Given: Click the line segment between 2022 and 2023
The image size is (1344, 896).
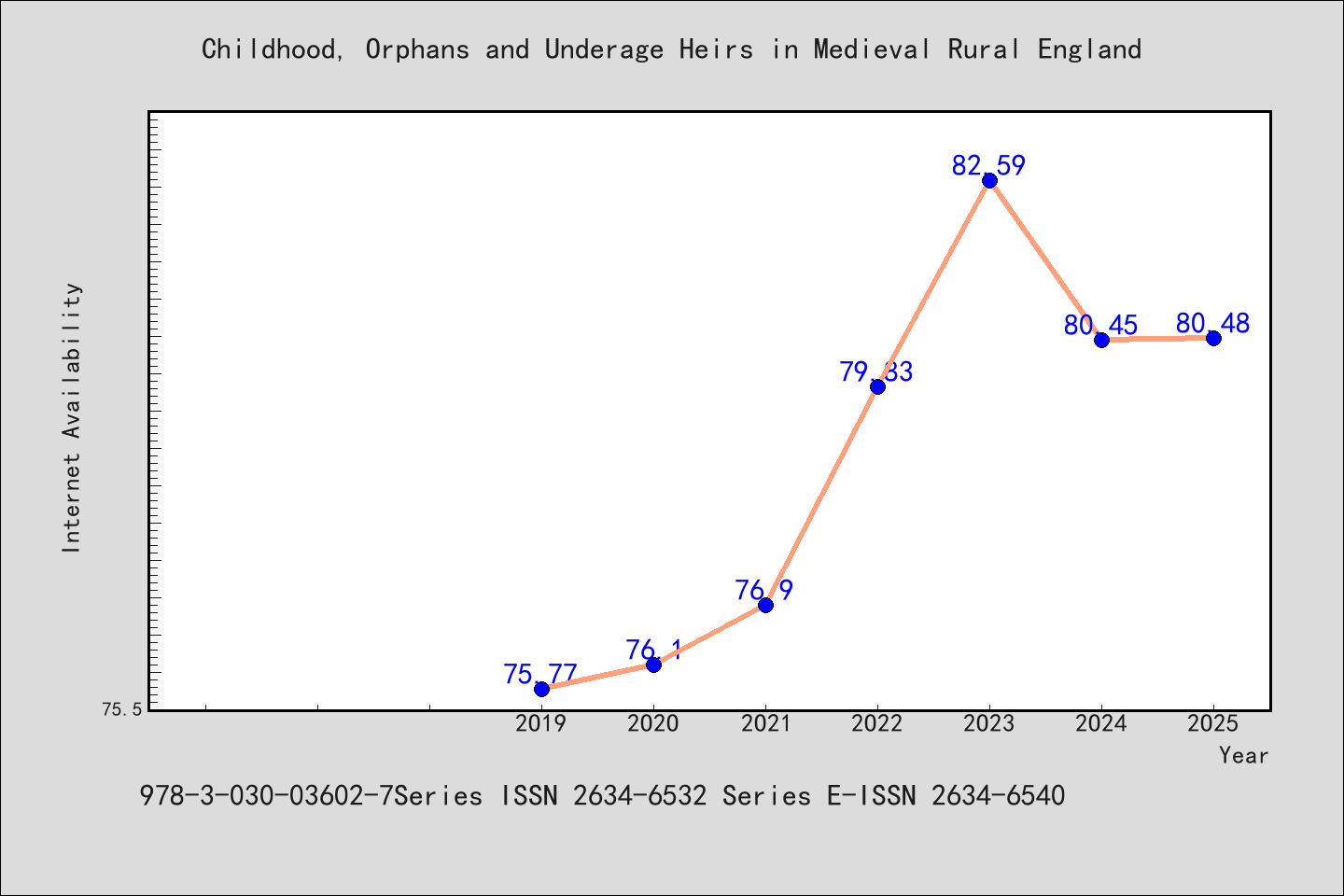Looking at the screenshot, I should tap(933, 283).
